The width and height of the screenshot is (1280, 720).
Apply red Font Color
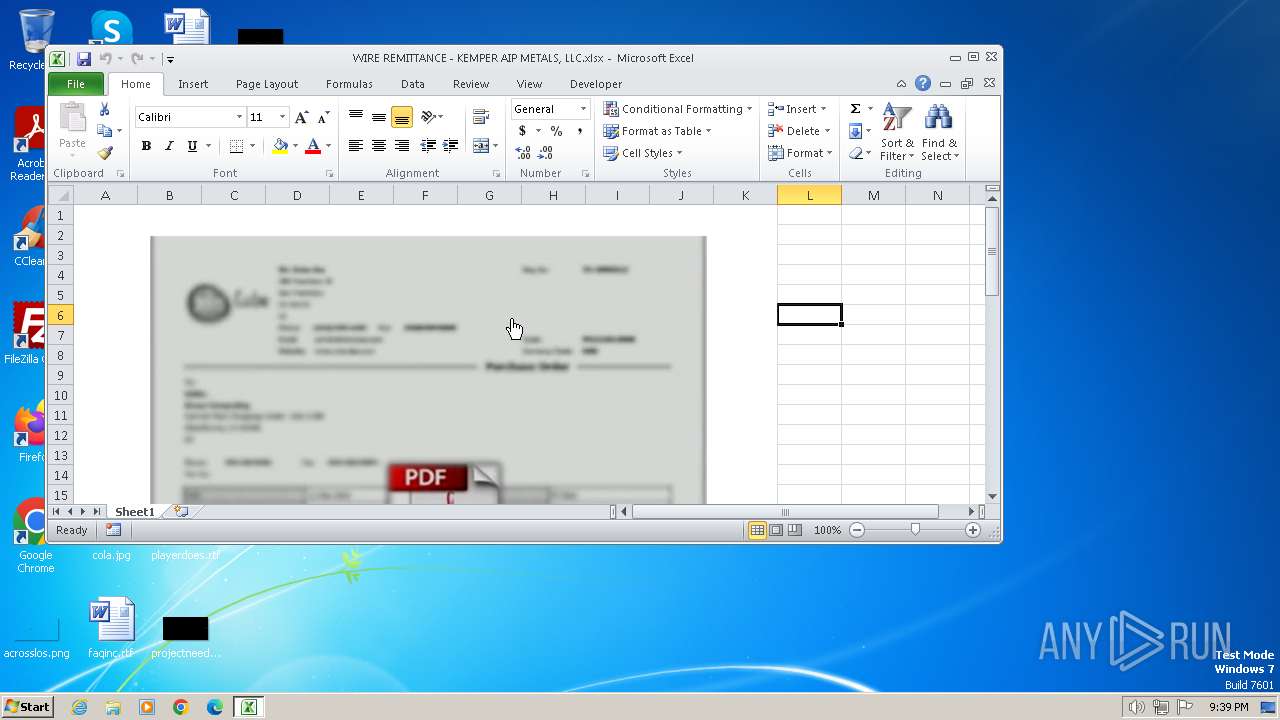click(x=313, y=146)
